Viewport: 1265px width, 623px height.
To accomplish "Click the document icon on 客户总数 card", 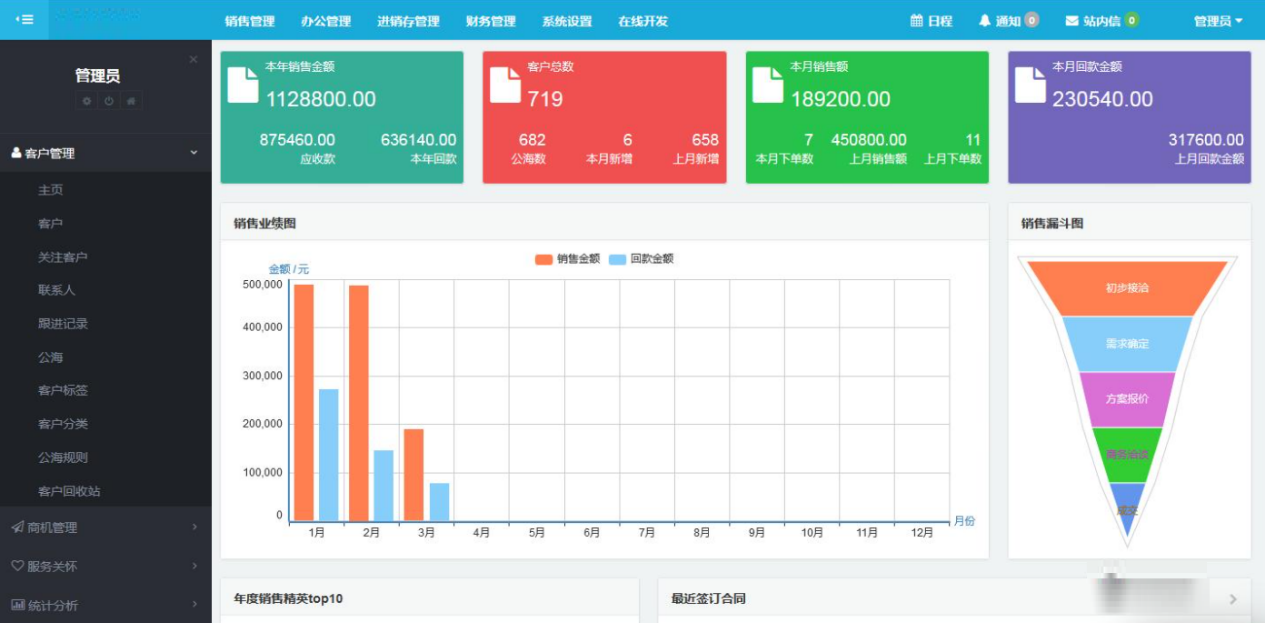I will [505, 85].
